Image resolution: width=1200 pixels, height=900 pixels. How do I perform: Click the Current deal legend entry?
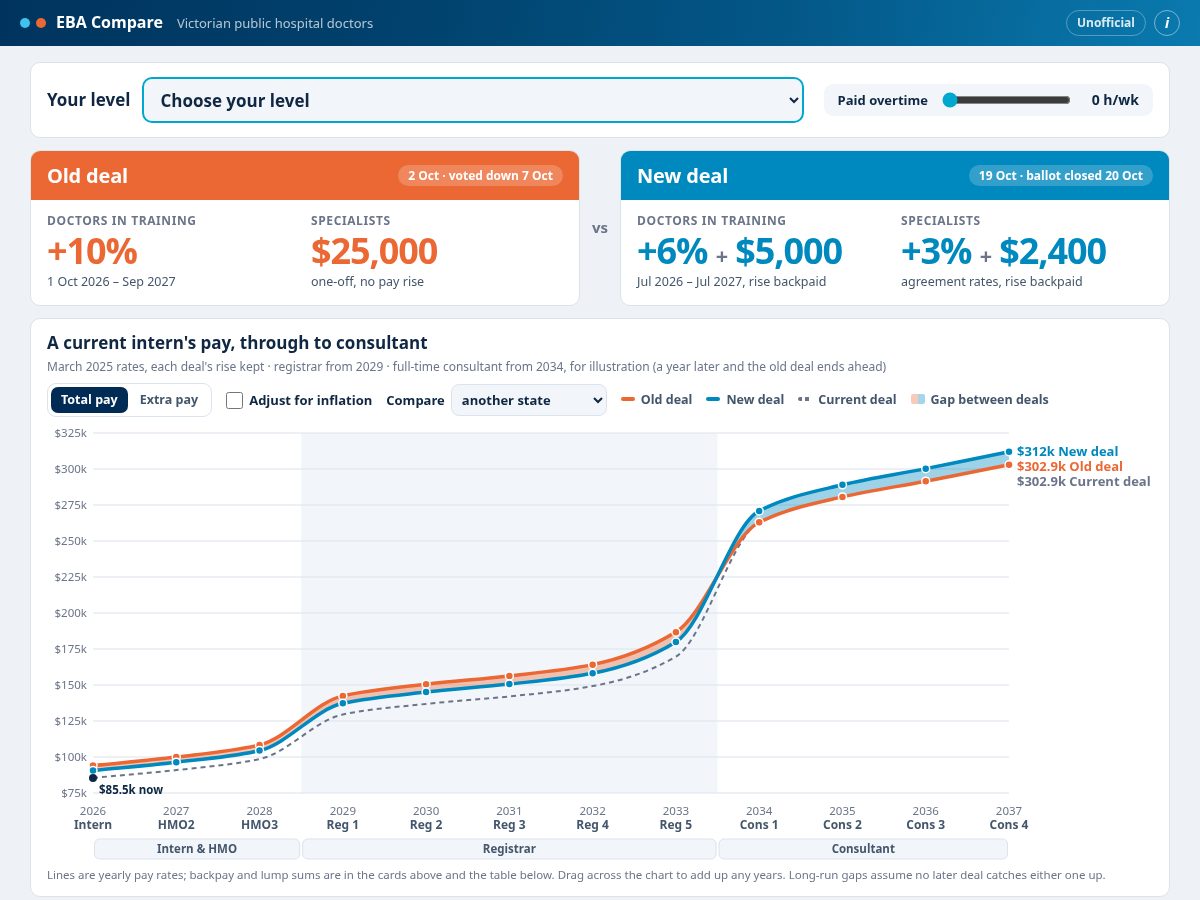pos(847,400)
